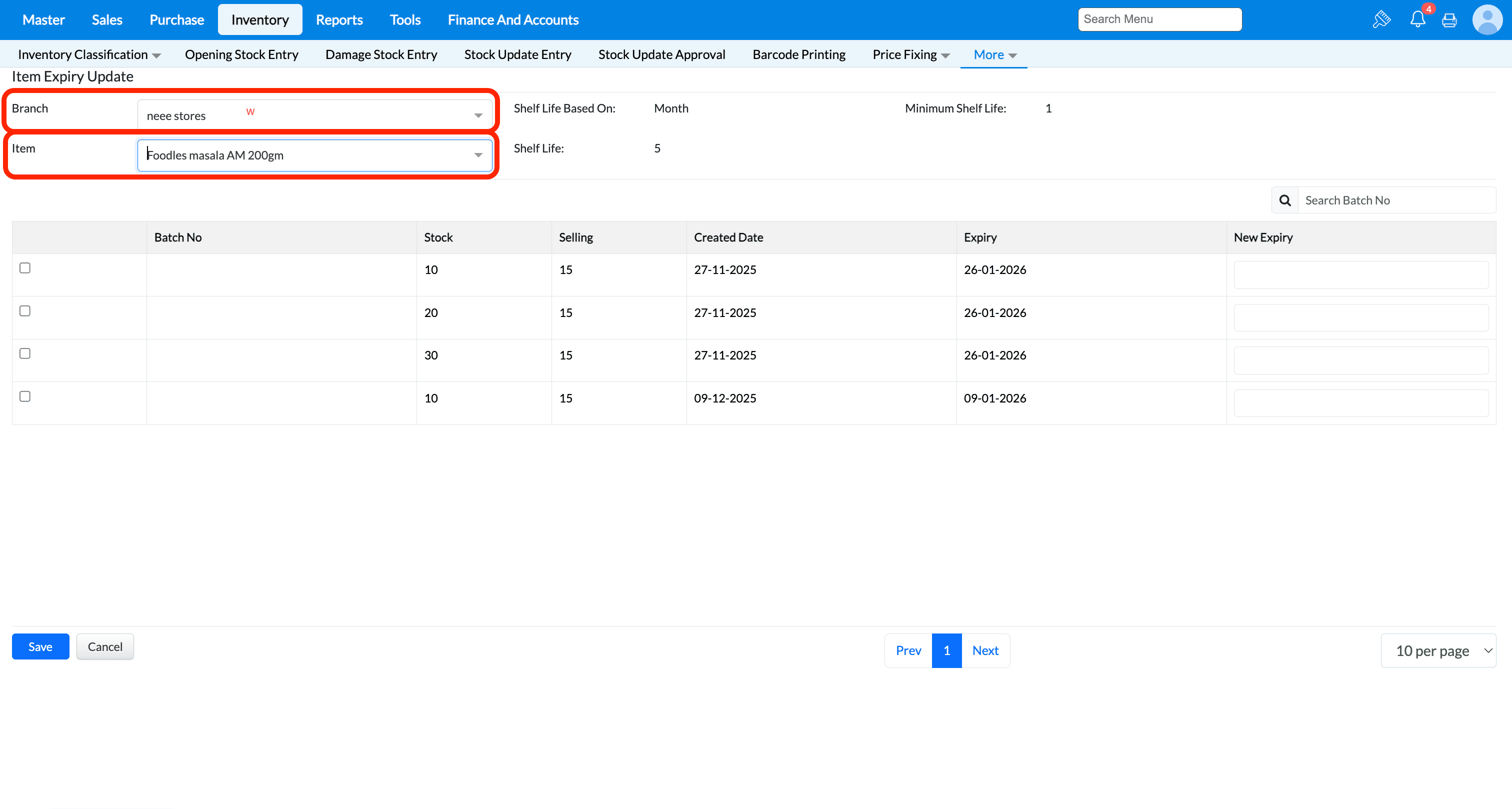Open the notifications bell icon
Screen dimensions: 1512x809
pyautogui.click(x=1417, y=19)
